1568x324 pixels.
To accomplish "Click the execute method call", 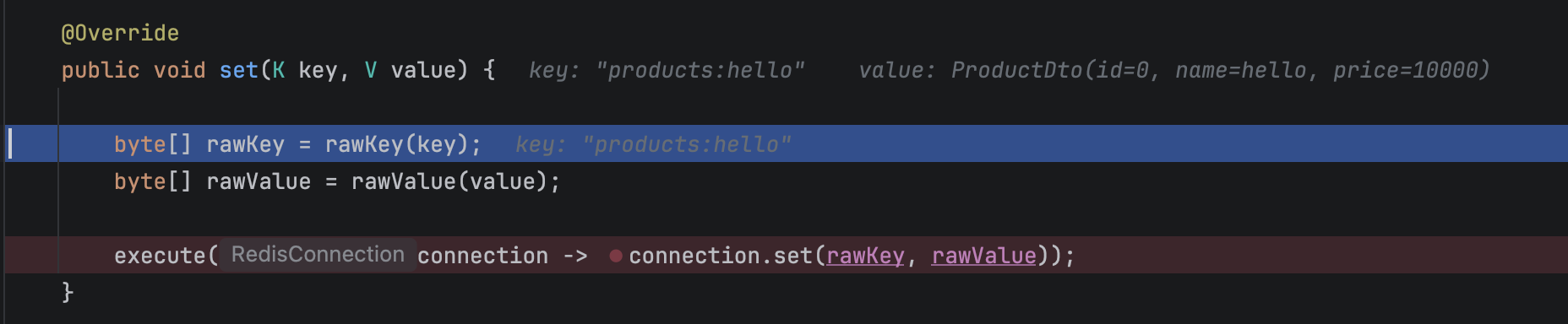I will pyautogui.click(x=160, y=256).
